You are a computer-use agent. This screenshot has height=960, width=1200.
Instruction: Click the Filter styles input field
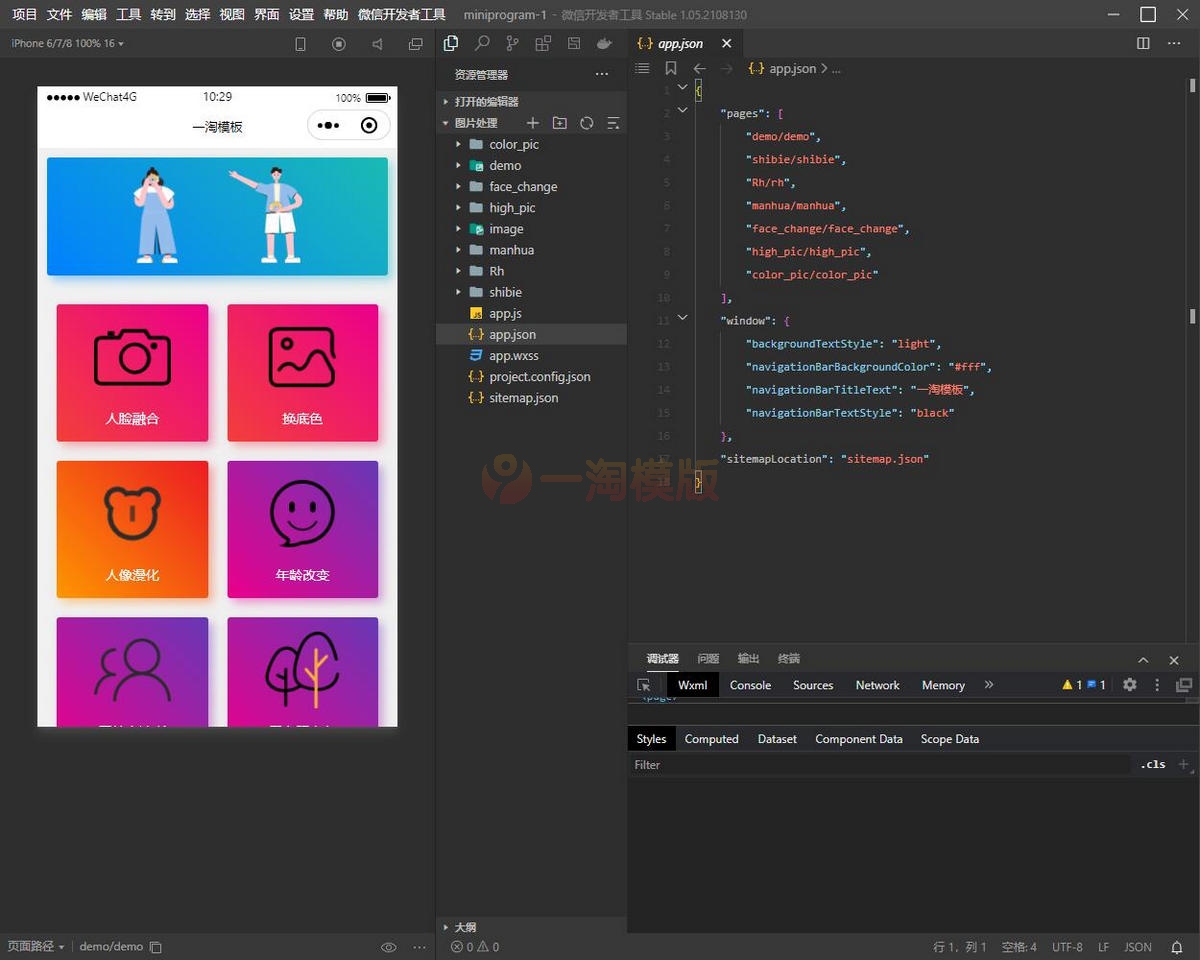click(880, 765)
